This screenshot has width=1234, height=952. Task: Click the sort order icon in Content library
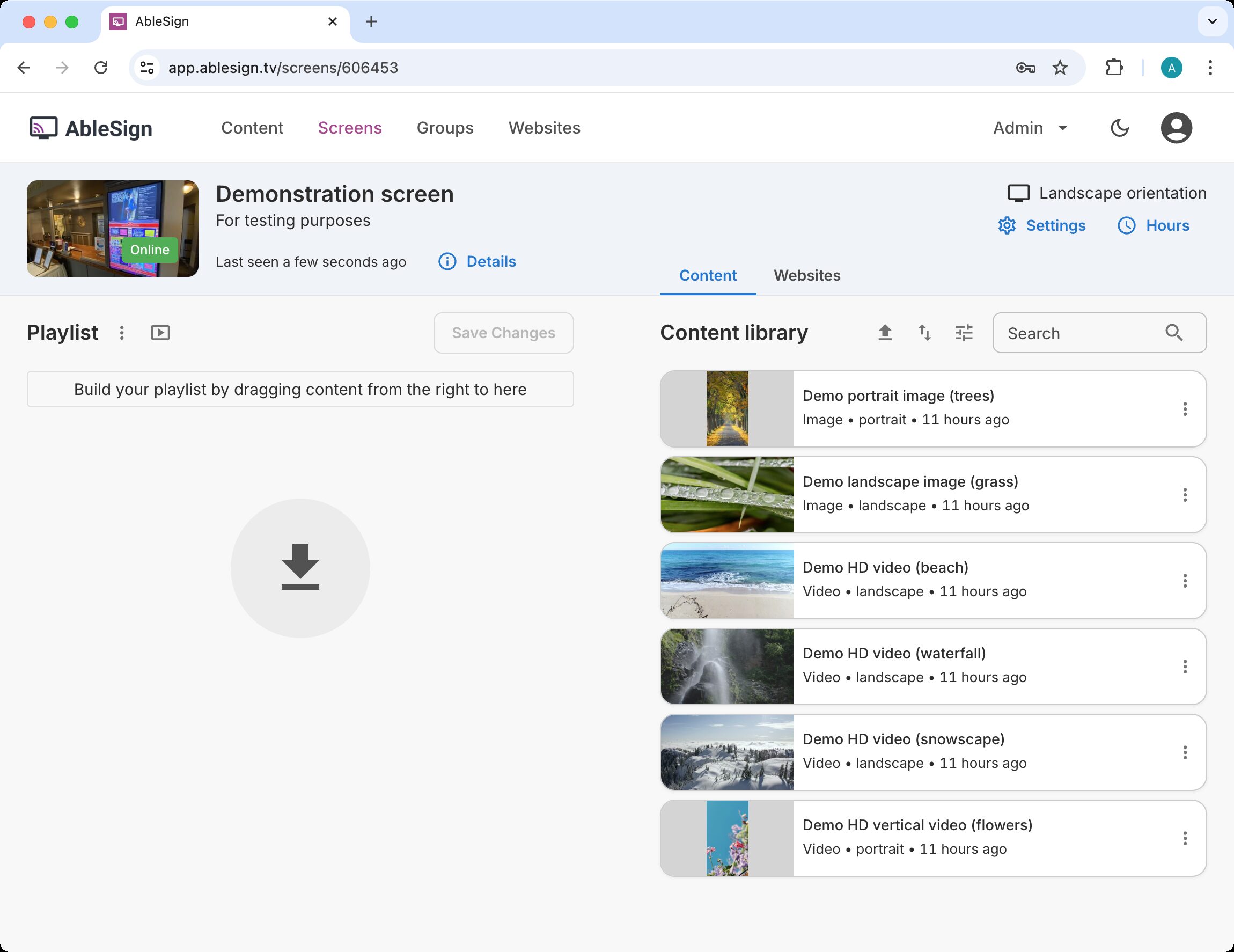tap(925, 333)
